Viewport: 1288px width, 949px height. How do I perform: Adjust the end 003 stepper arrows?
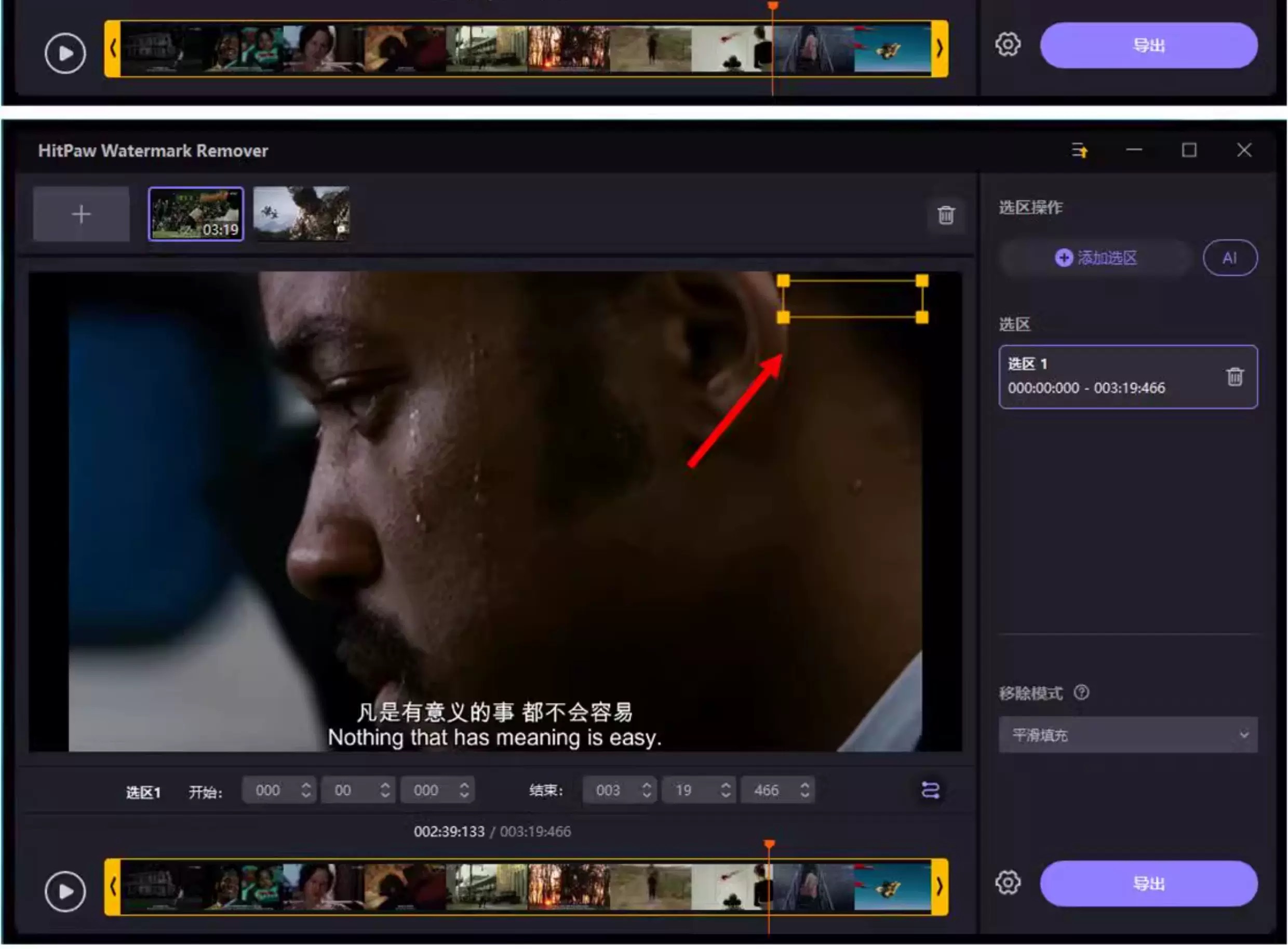tap(647, 791)
